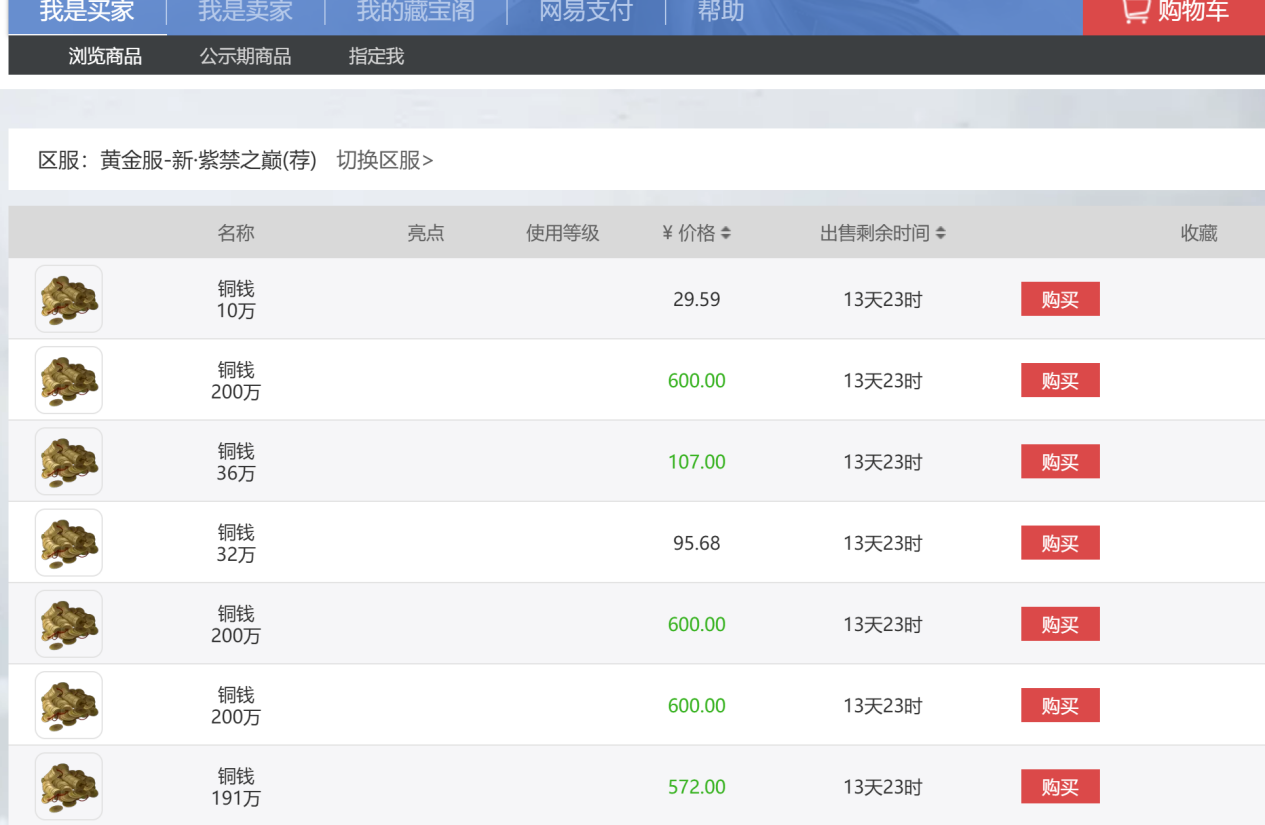Open the 指定我 sub-tab
The image size is (1265, 825).
coord(376,57)
